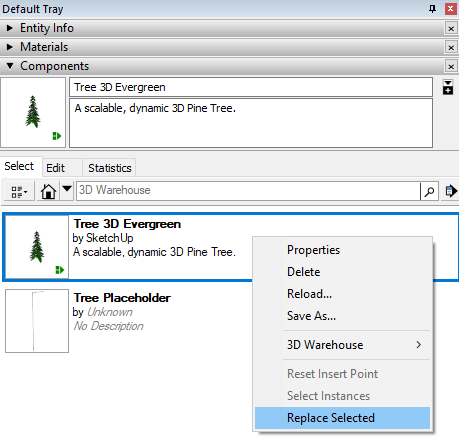Click the In Model home icon
This screenshot has width=459, height=444.
tap(48, 191)
